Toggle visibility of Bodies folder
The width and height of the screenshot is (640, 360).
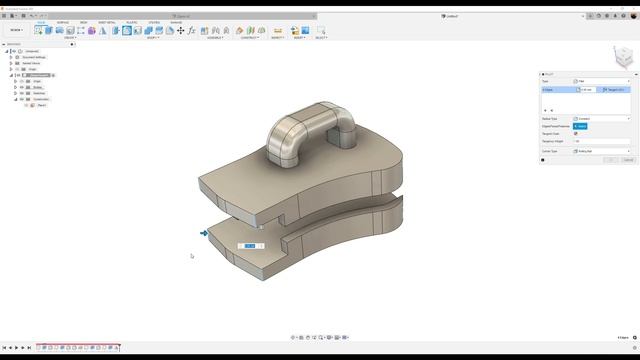point(22,87)
